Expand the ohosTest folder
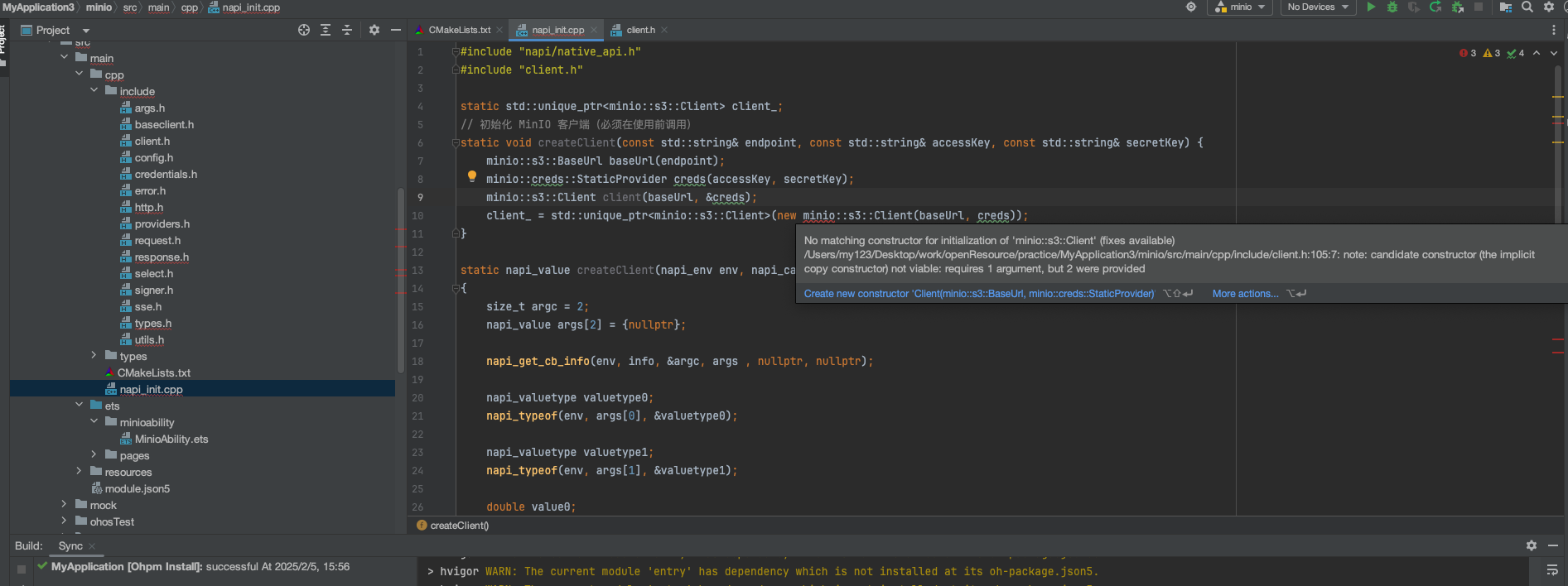 click(x=65, y=521)
